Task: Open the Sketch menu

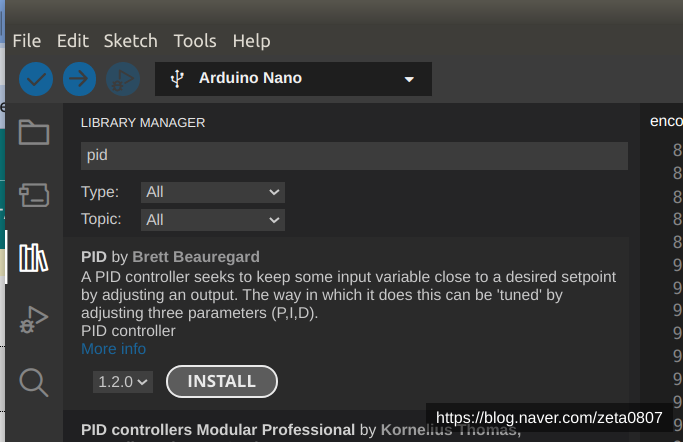Action: 131,41
